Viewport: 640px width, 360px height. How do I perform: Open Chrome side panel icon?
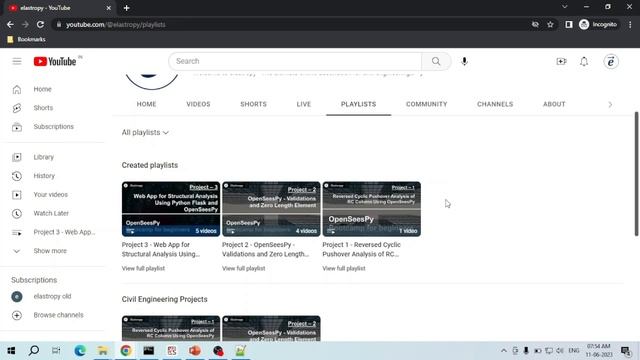pos(569,24)
